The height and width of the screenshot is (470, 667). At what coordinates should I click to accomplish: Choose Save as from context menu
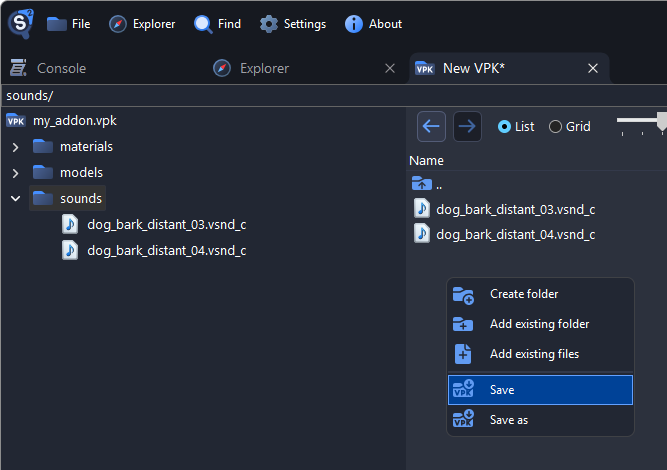click(x=540, y=420)
